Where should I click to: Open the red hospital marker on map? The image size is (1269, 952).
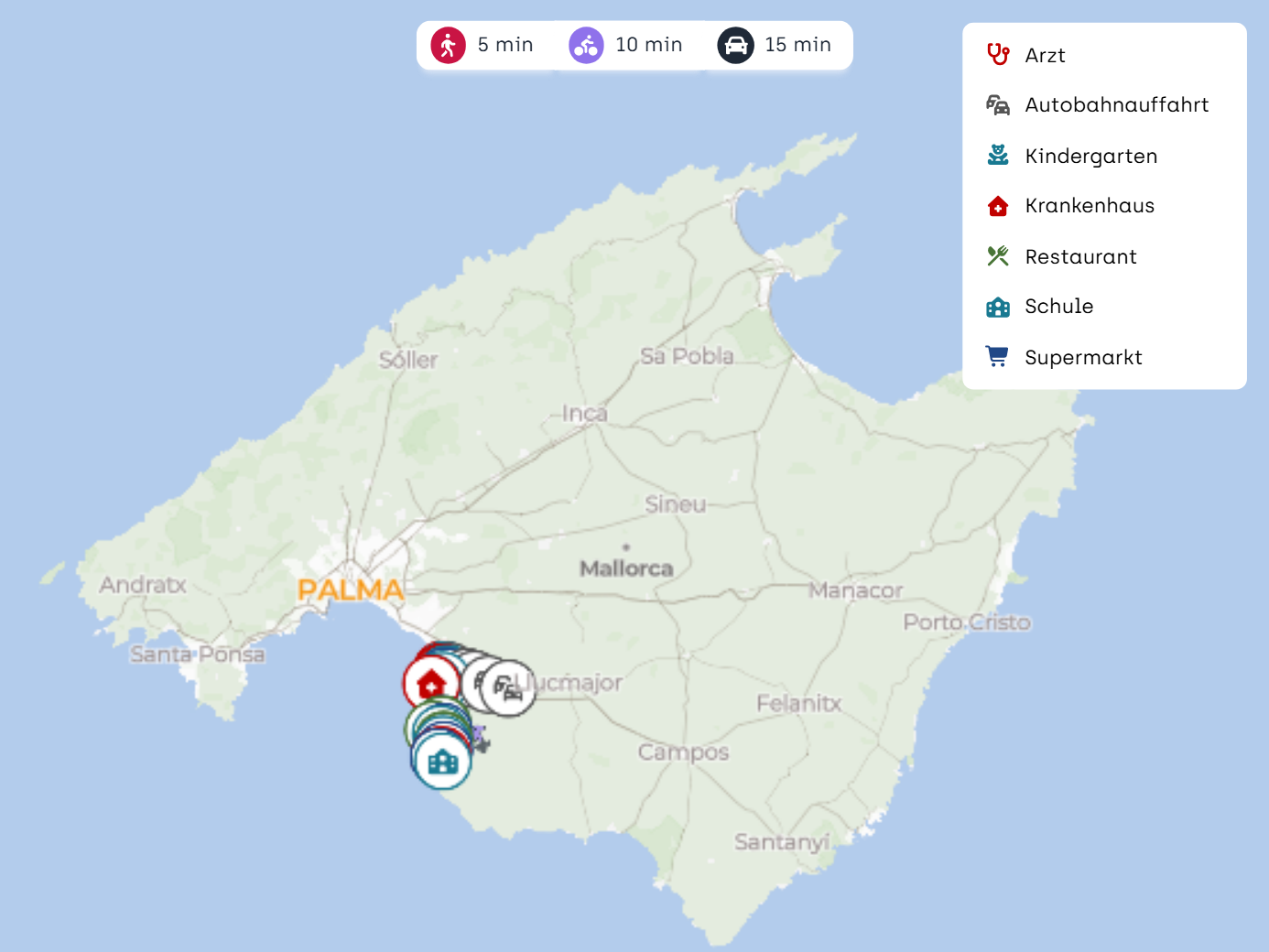430,684
